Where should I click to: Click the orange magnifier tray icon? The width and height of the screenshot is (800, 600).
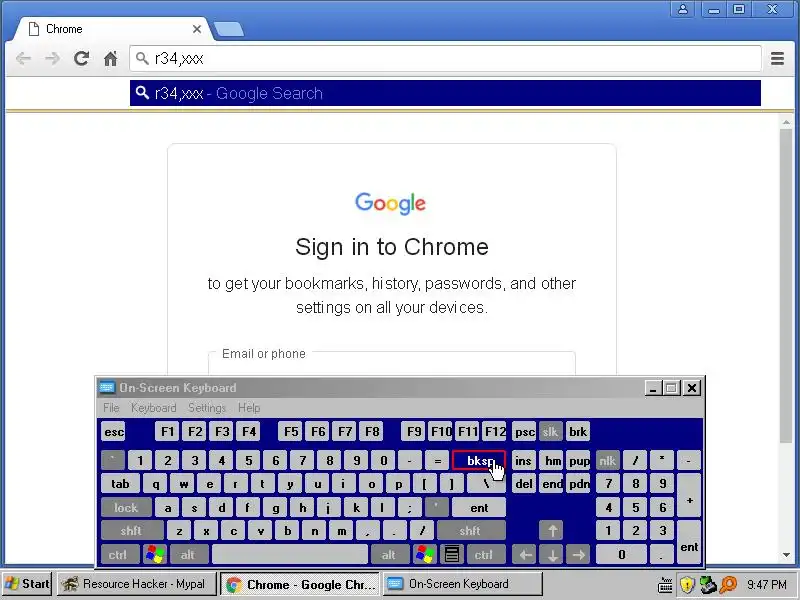729,585
